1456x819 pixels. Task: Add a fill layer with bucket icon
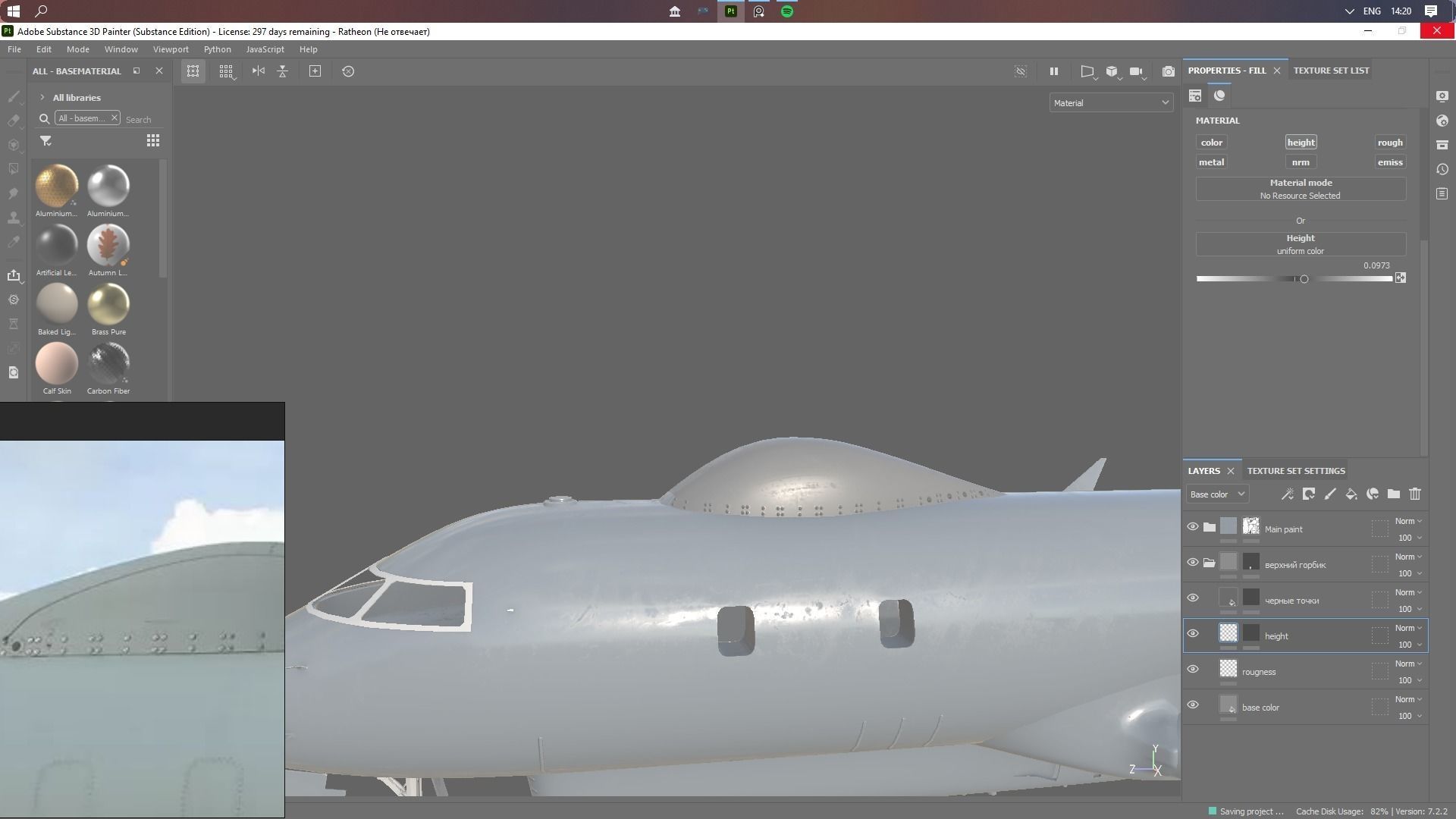[1351, 494]
